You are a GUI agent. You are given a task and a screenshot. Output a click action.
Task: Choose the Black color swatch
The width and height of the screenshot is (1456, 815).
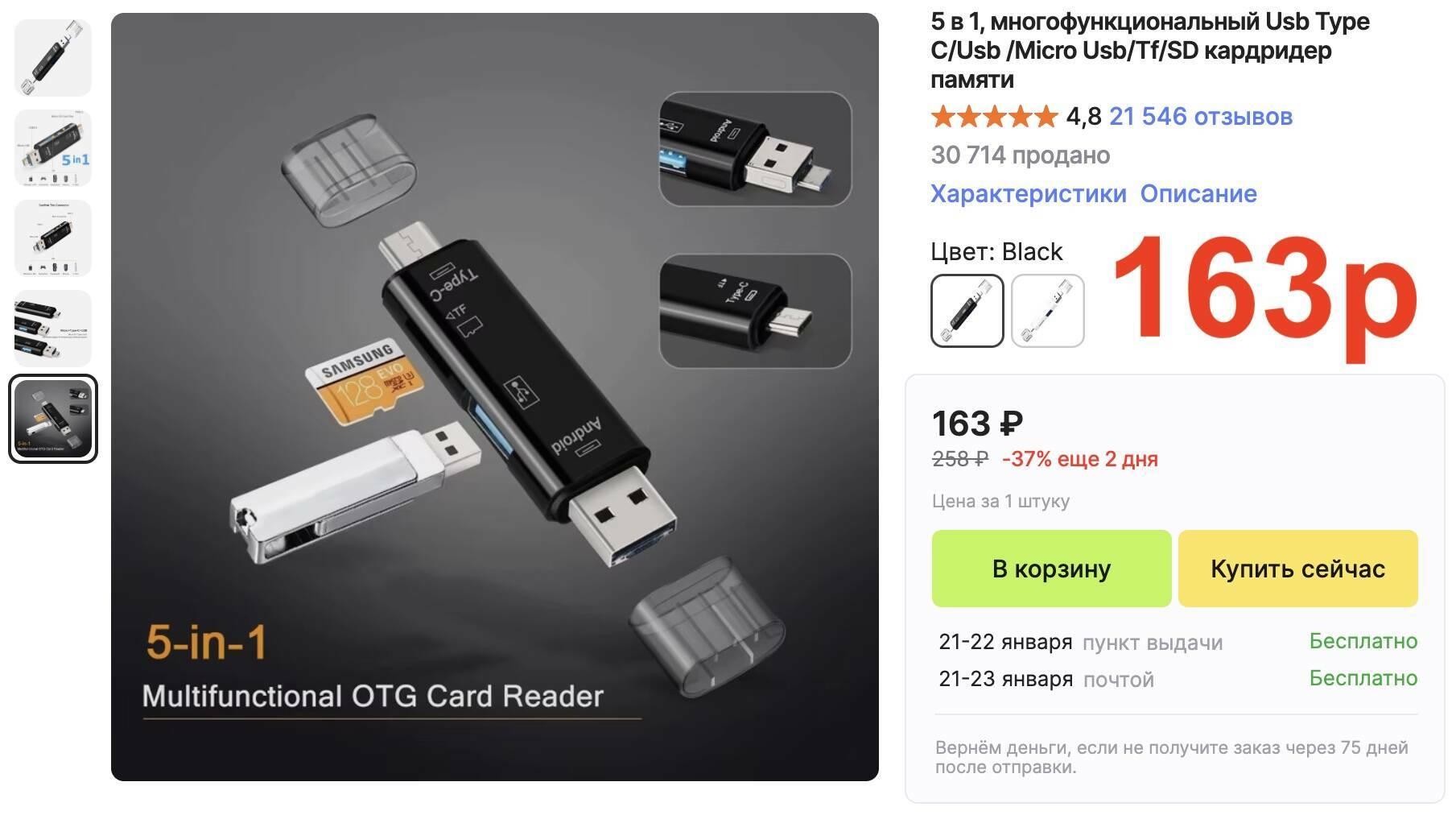pos(967,311)
